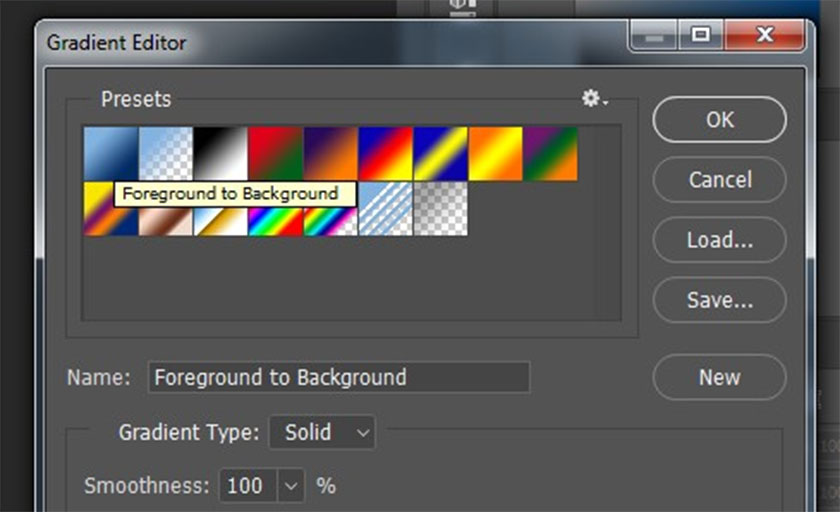Click the Load... button
The height and width of the screenshot is (512, 840).
point(719,240)
